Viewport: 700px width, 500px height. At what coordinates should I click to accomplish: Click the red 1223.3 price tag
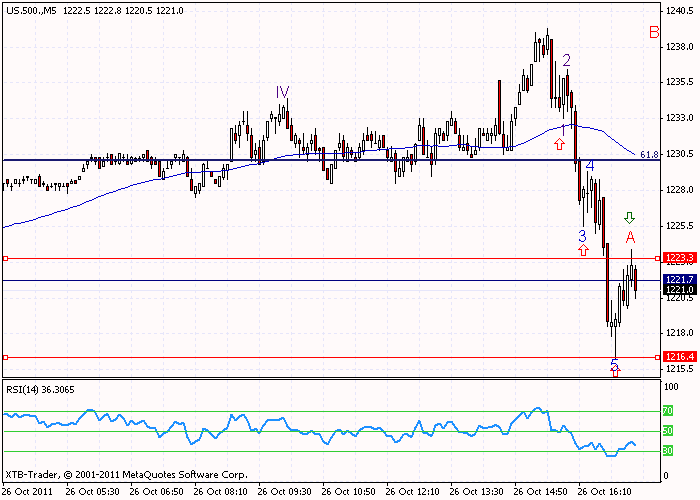tap(679, 258)
